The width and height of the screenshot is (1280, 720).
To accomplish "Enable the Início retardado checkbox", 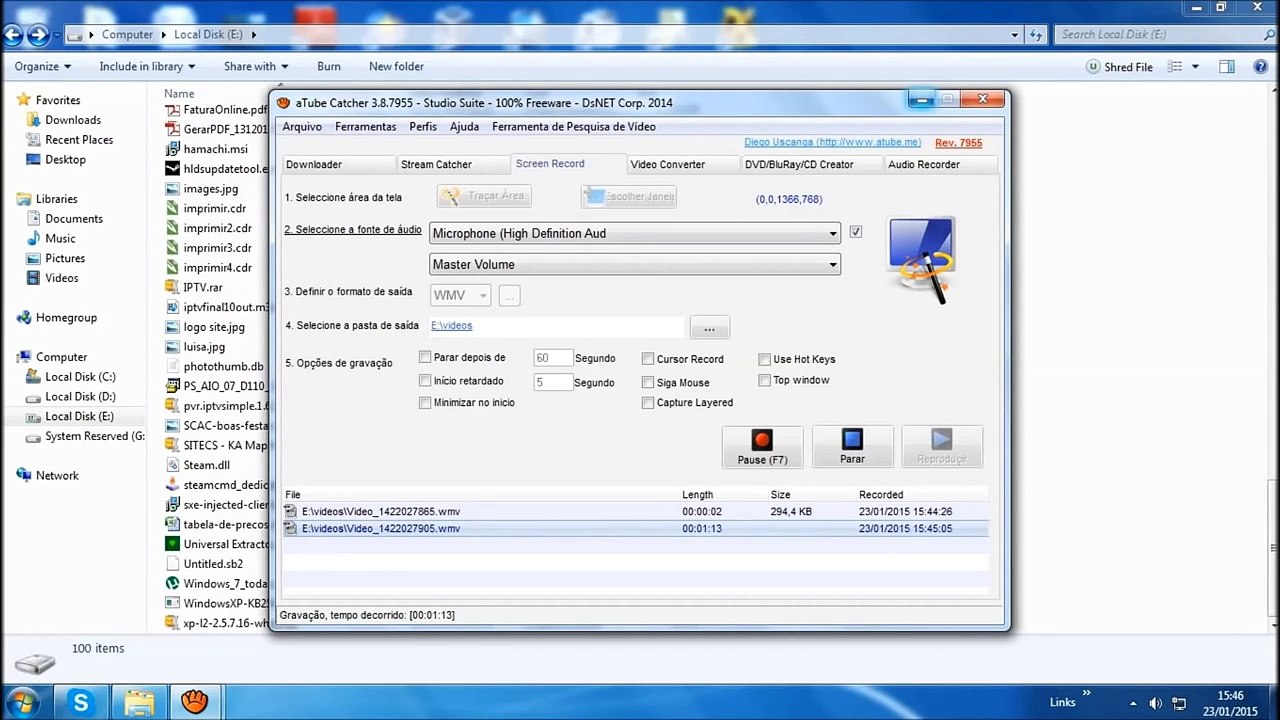I will (x=425, y=381).
